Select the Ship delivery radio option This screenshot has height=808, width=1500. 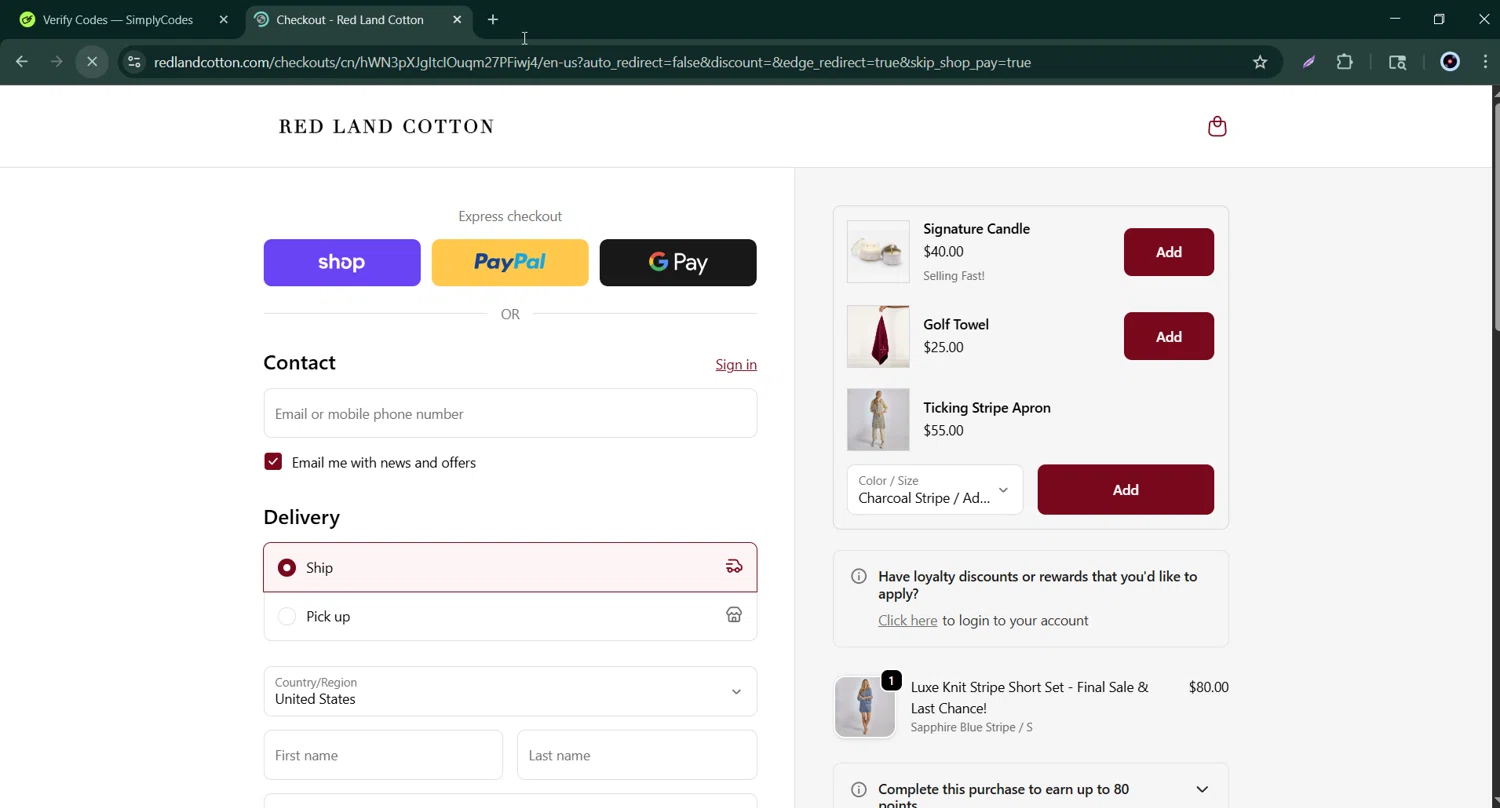[x=287, y=567]
